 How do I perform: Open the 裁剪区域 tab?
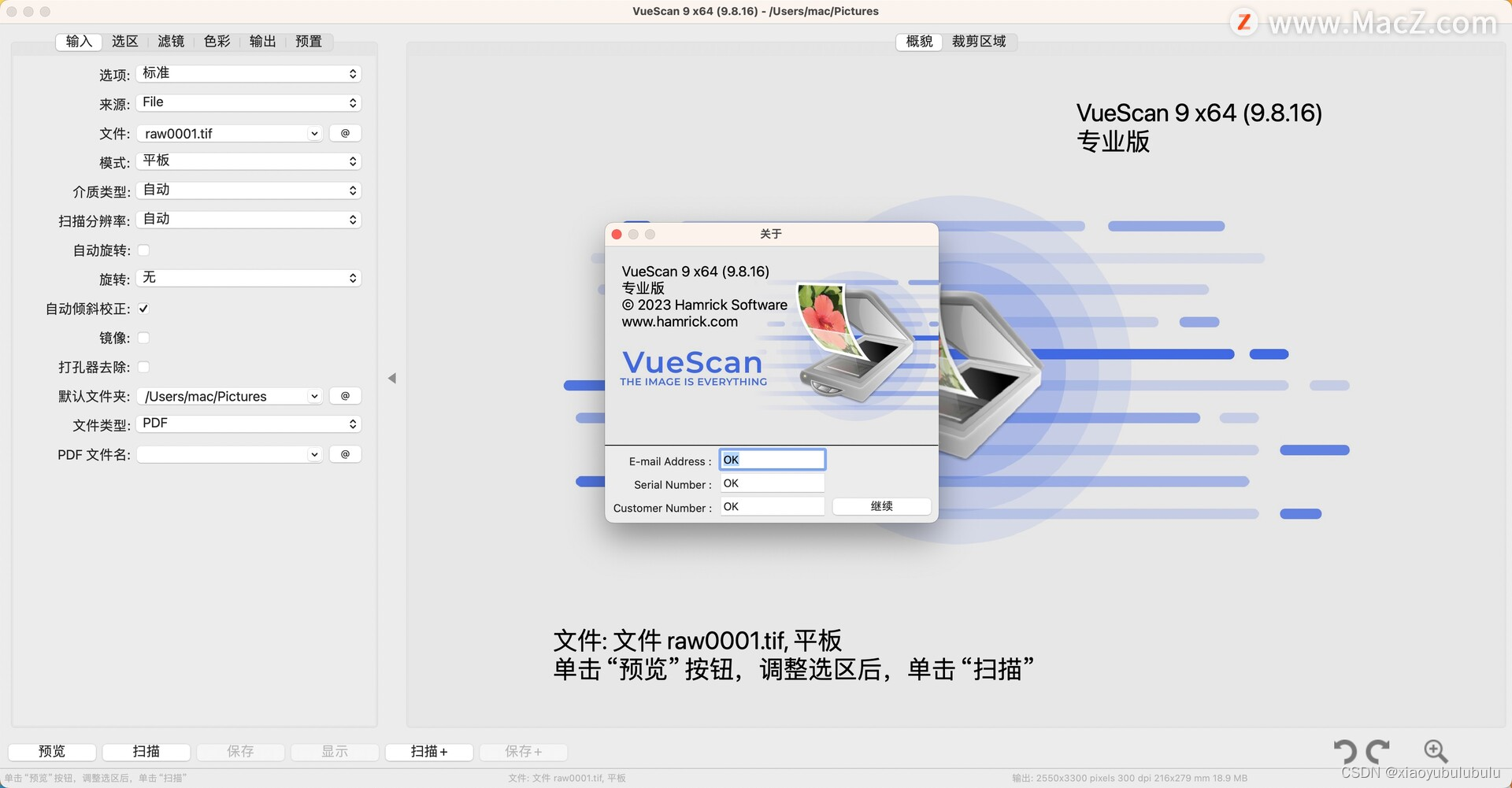[979, 41]
